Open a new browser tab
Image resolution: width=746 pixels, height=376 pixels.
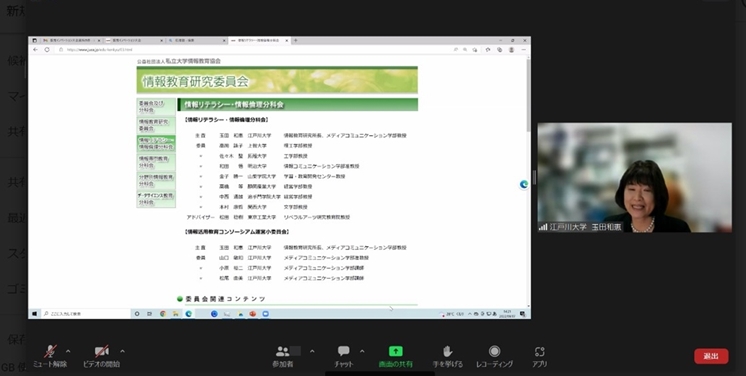coord(295,41)
